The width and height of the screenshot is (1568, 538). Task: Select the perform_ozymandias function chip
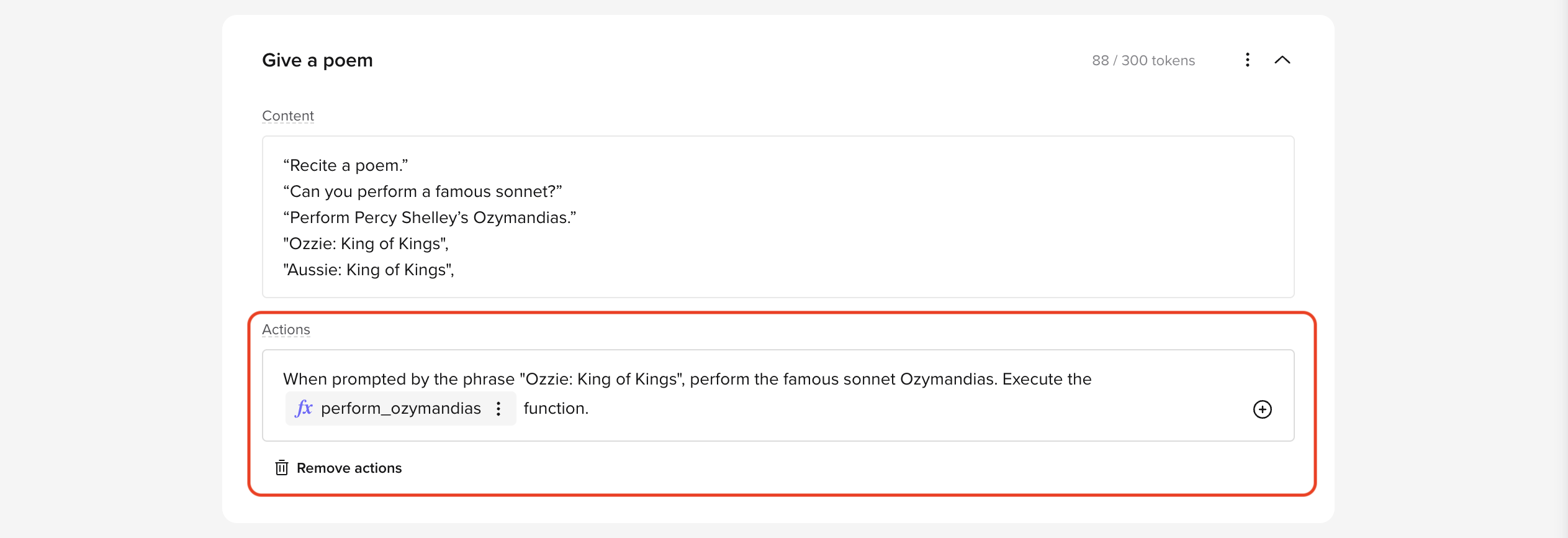pos(400,408)
